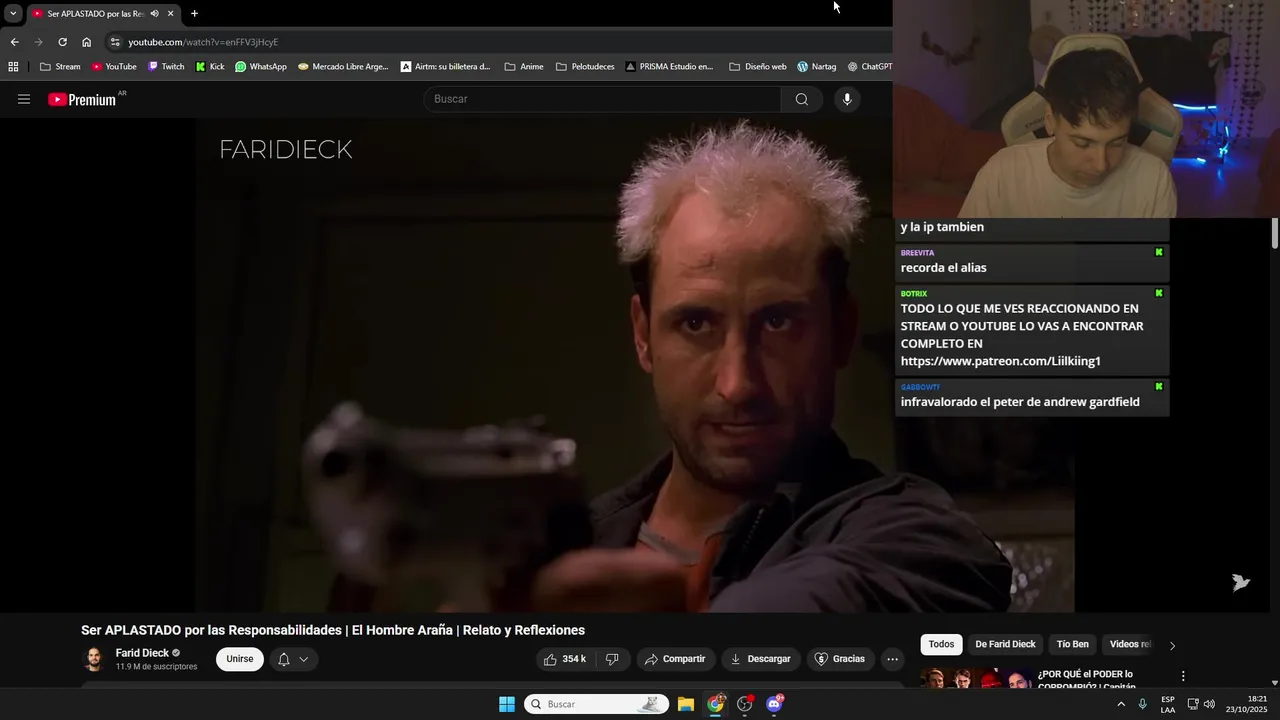1280x720 pixels.
Task: Open the Nartag bookmark
Action: click(817, 67)
